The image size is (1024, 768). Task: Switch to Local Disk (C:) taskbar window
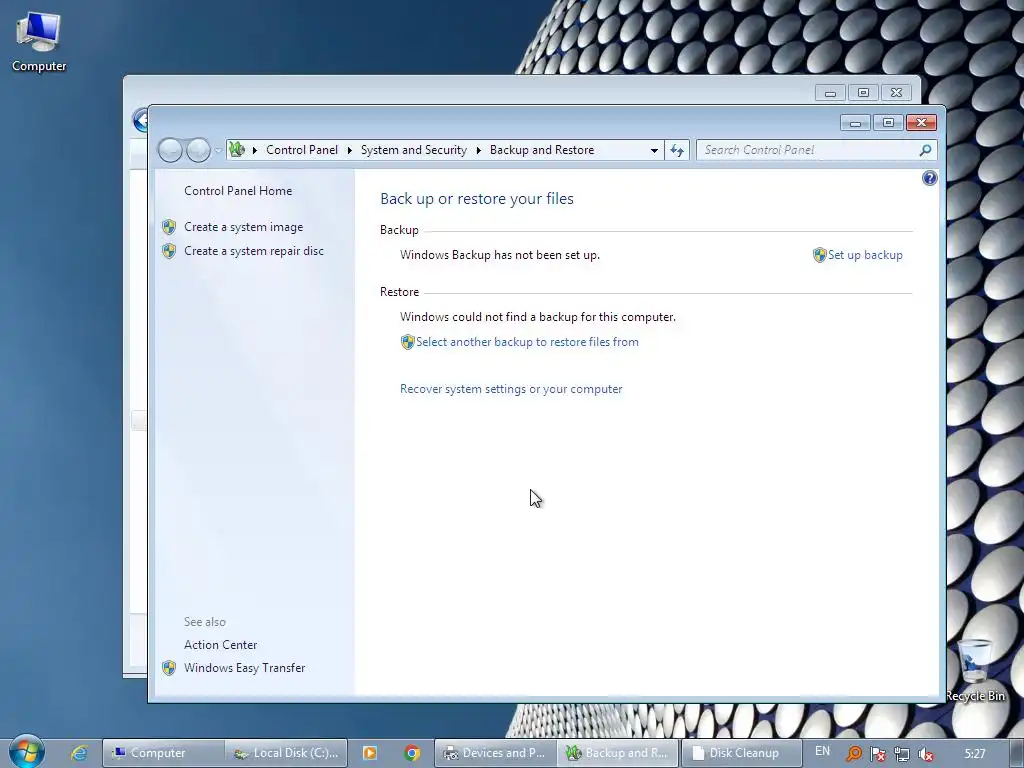click(x=286, y=753)
